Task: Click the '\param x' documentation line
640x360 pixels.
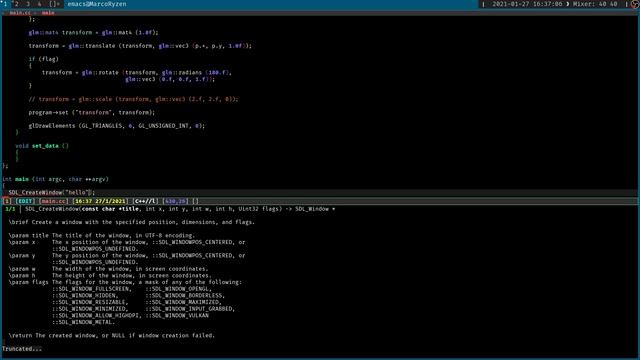Action: [127, 242]
